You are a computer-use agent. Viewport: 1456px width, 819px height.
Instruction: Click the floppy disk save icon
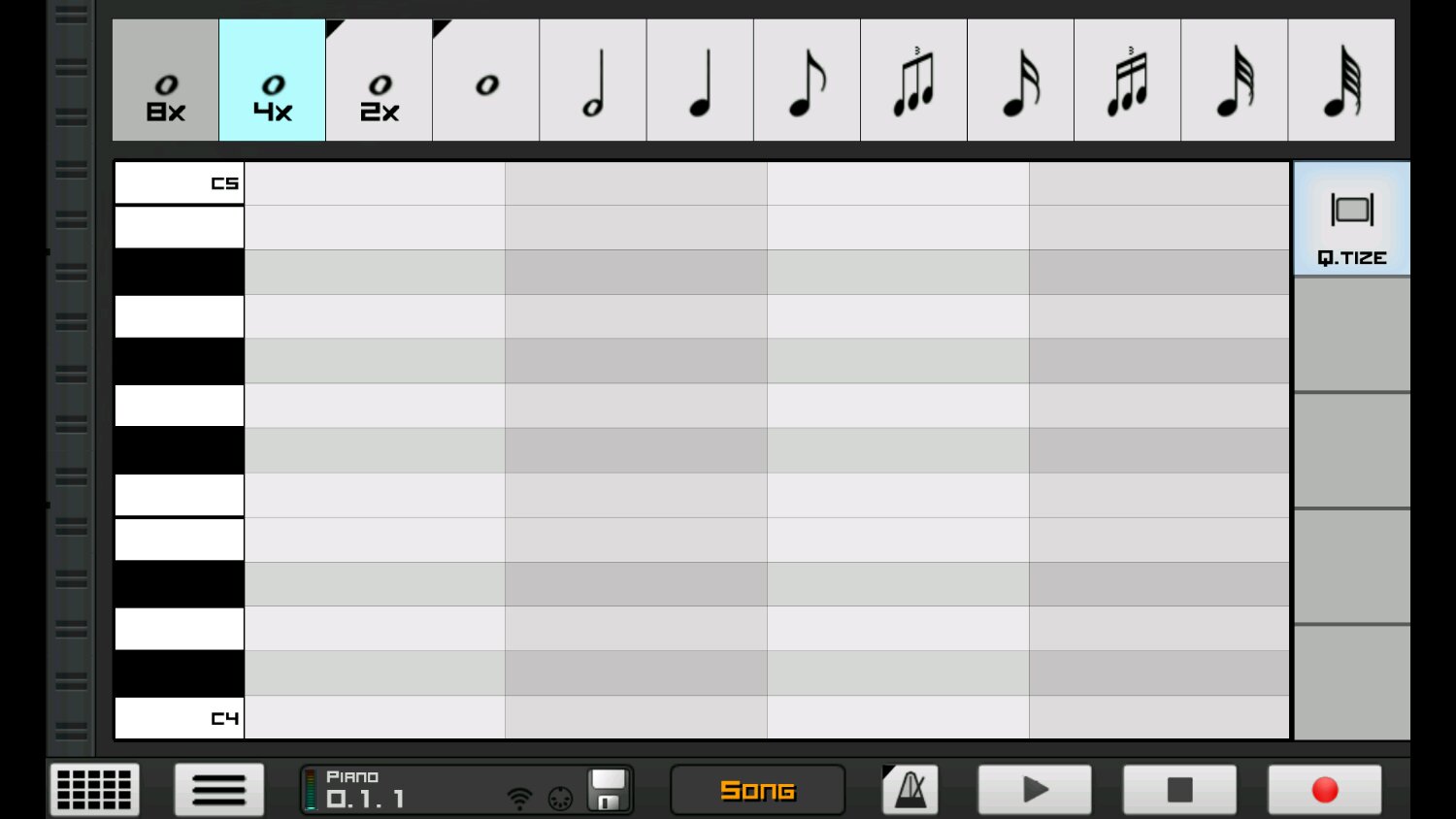[x=609, y=790]
